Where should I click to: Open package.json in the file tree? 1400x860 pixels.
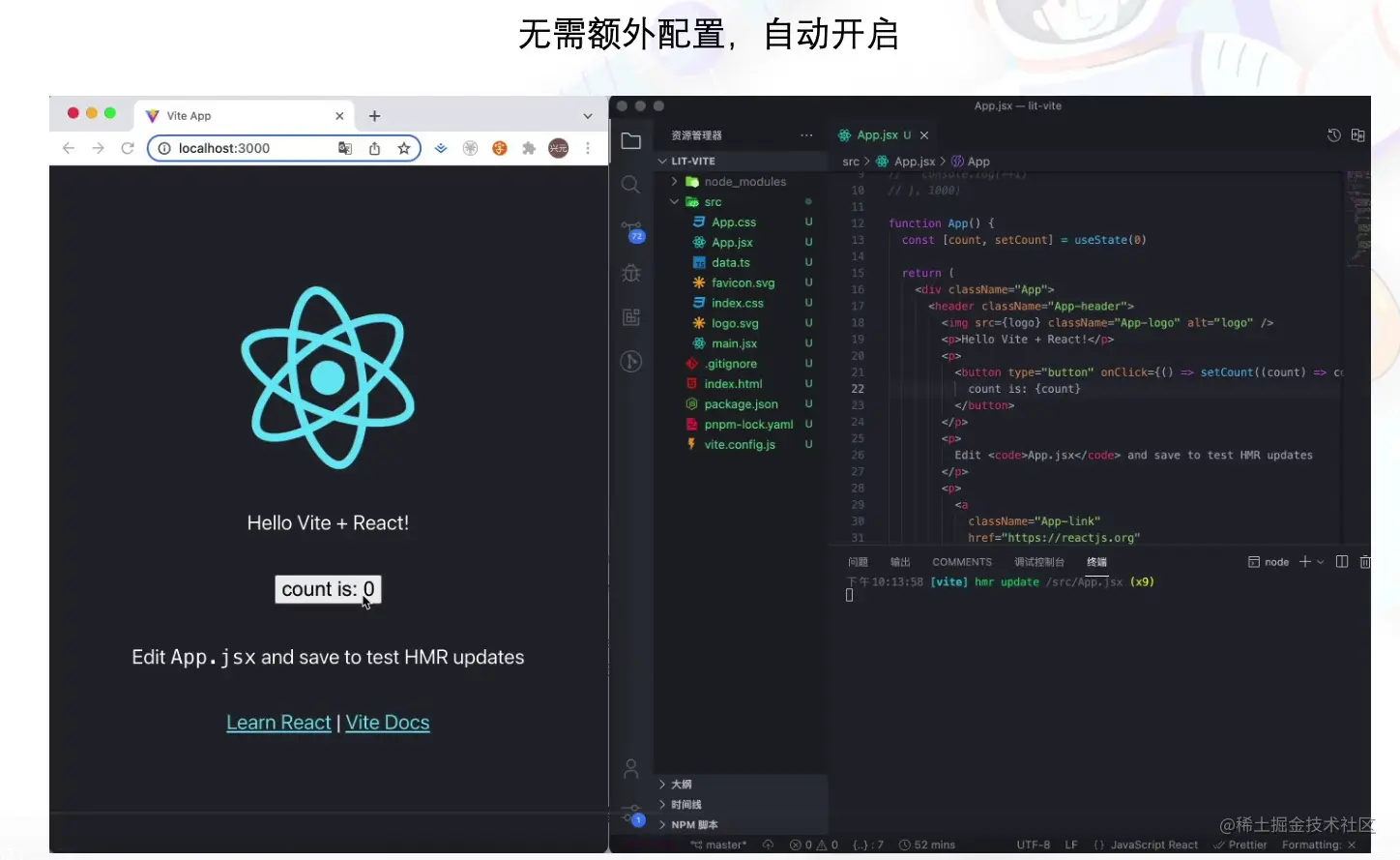click(x=741, y=404)
